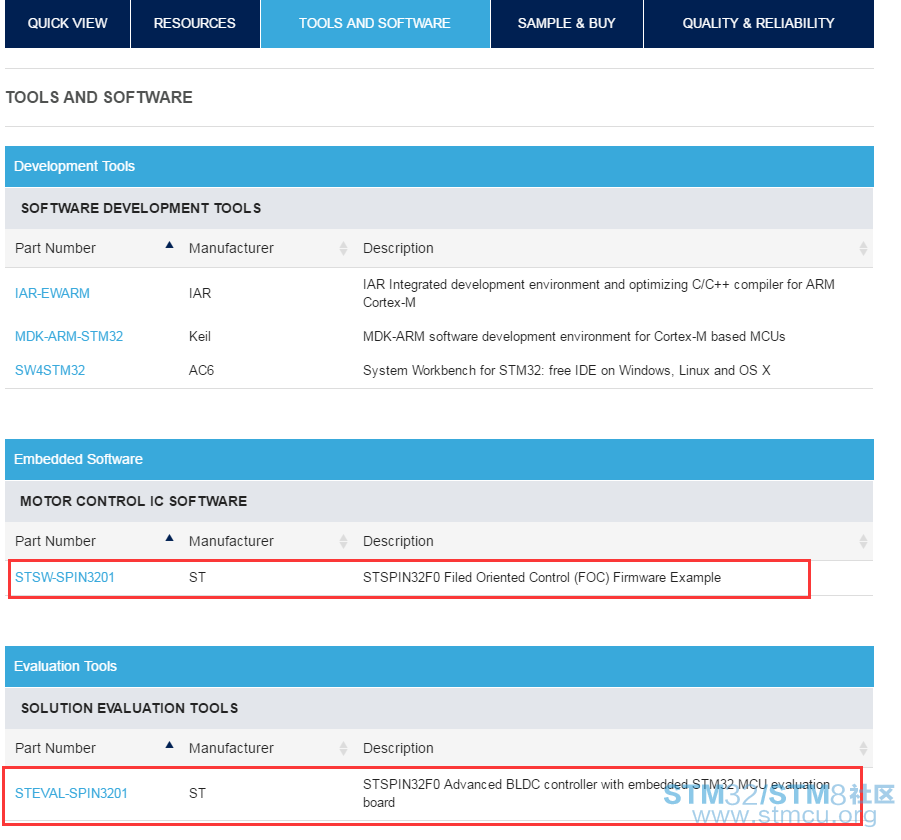901x840 pixels.
Task: Sort Software Development Tools by Manufacturer arrows
Action: (x=344, y=248)
